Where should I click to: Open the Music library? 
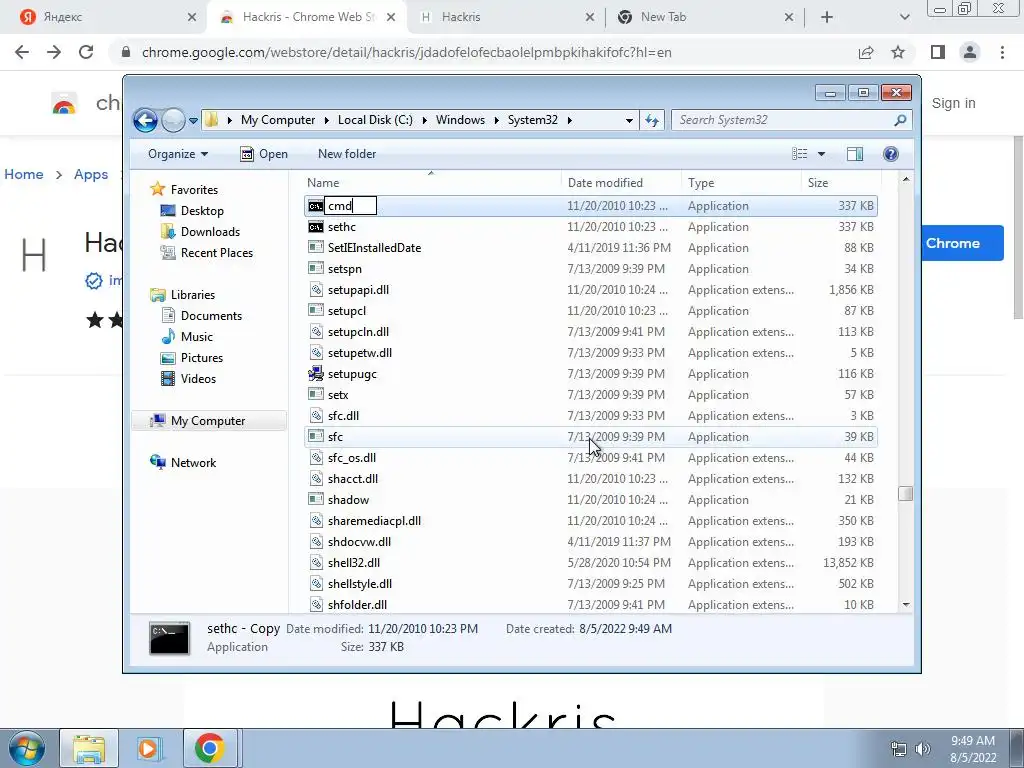[x=197, y=337]
